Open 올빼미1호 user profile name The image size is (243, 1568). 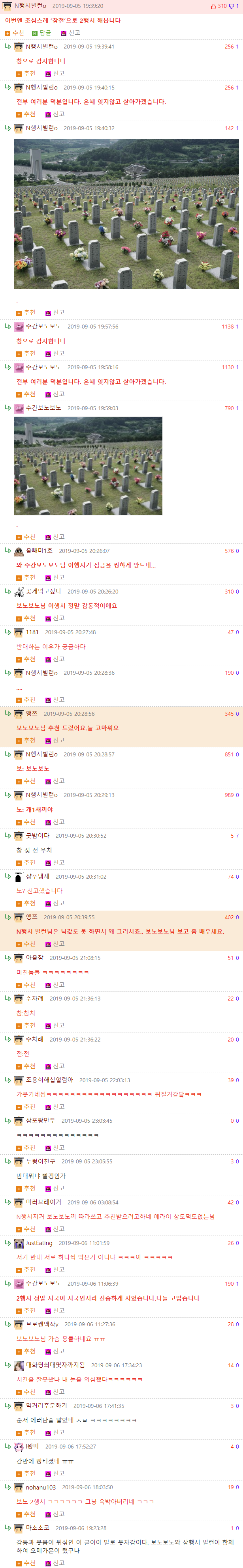(x=39, y=550)
